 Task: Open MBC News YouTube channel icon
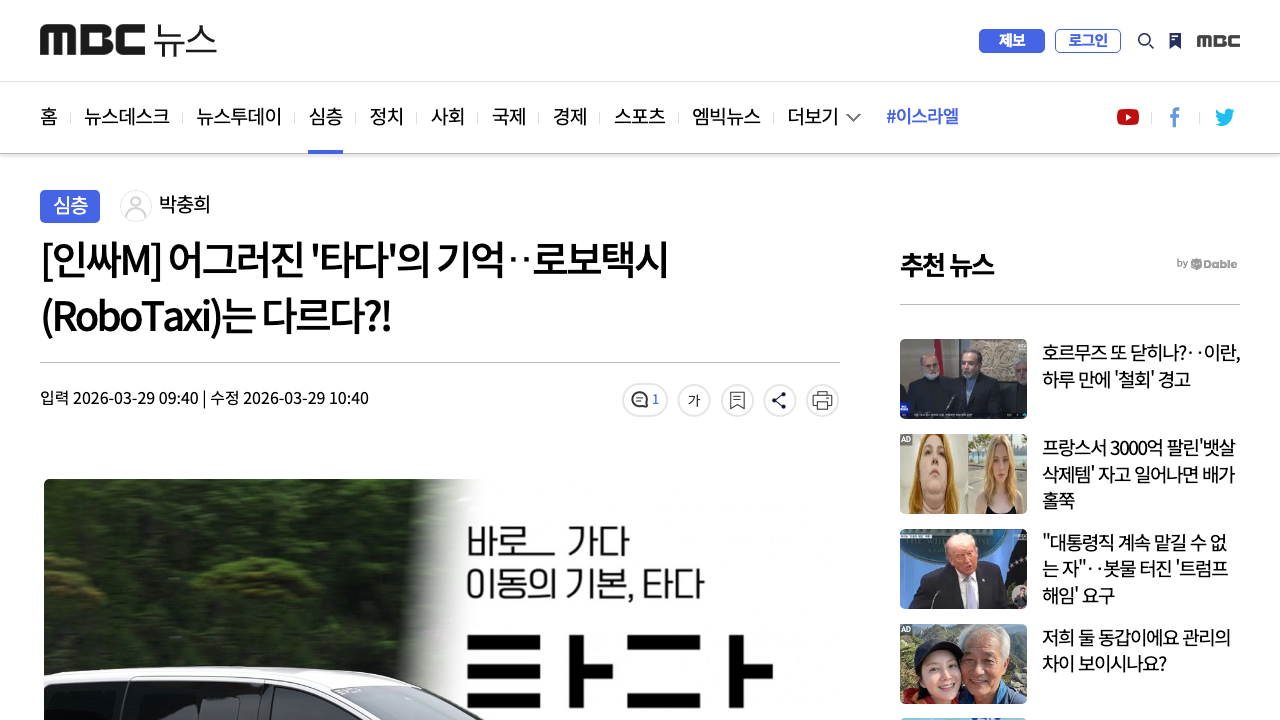[1128, 117]
